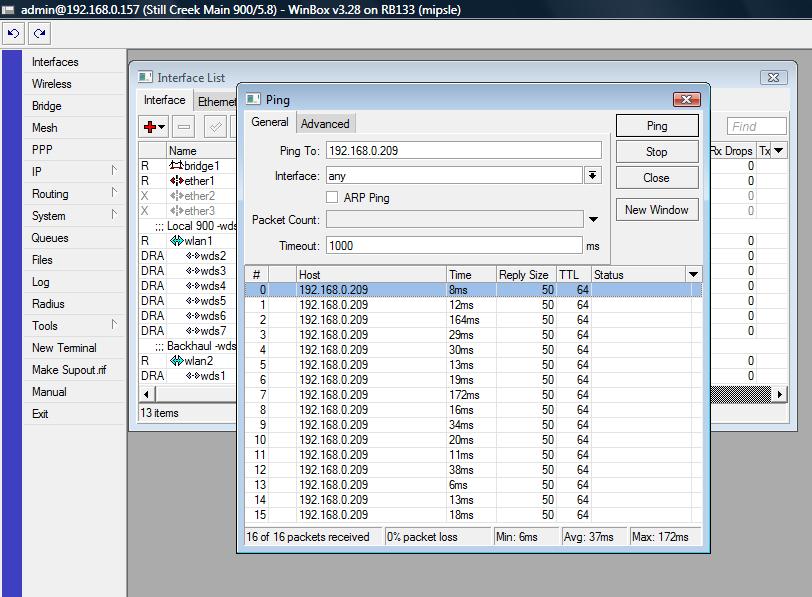The height and width of the screenshot is (597, 812).
Task: Enable the ARP Ping checkbox
Action: pos(332,198)
